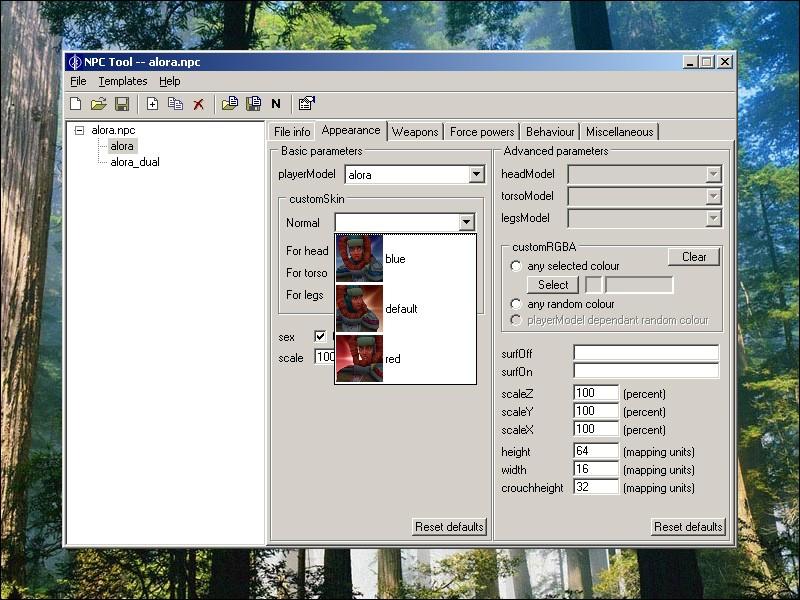Screen dimensions: 800x600
Task: Click the Save floppy disk icon
Action: pyautogui.click(x=122, y=104)
